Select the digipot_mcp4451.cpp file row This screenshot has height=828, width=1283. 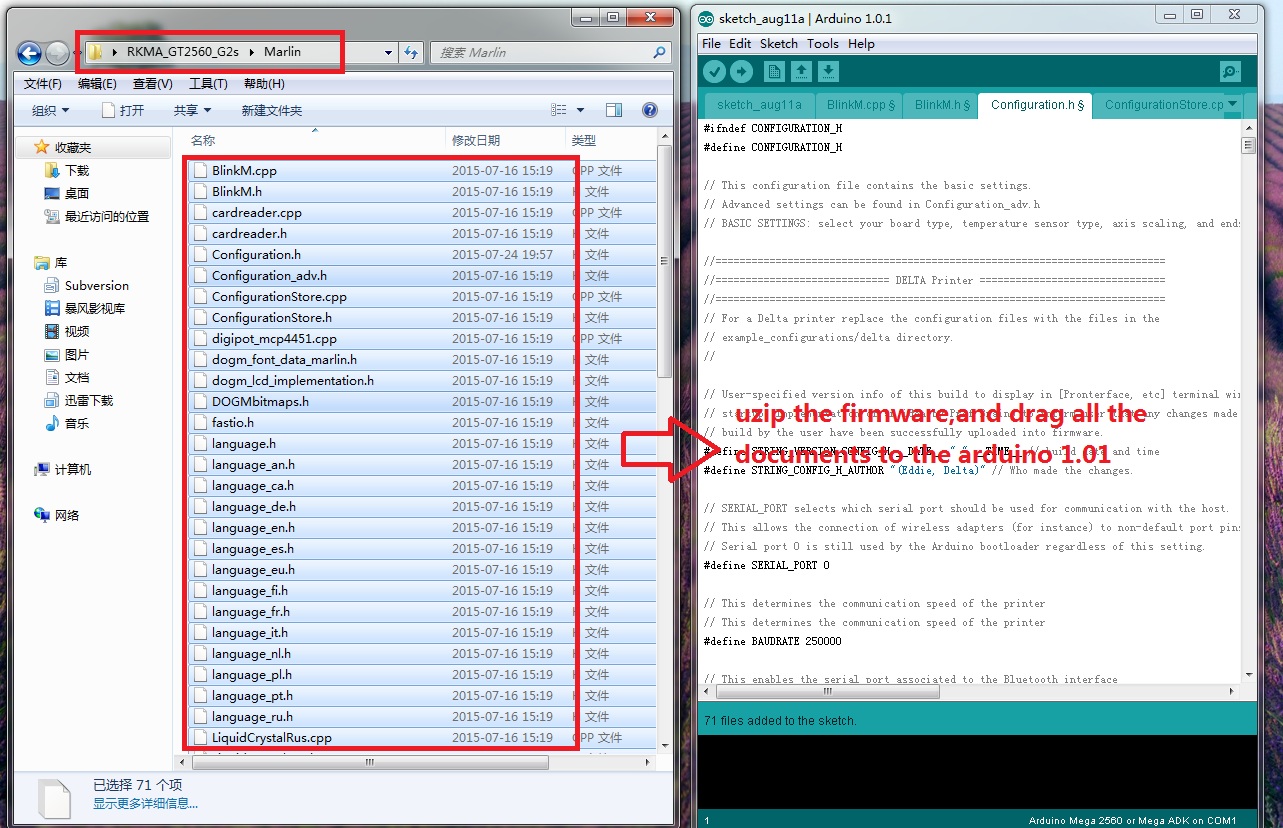point(420,338)
